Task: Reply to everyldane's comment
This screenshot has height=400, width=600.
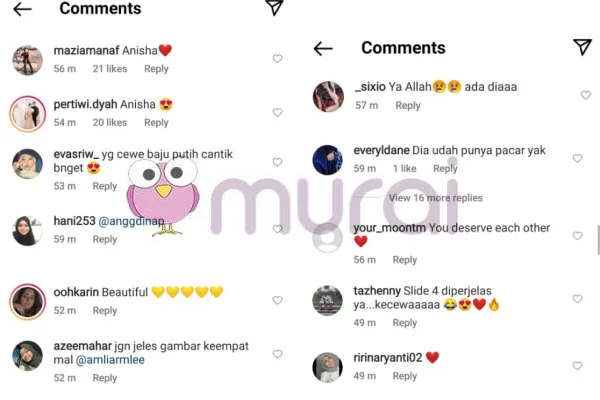Action: click(x=445, y=168)
